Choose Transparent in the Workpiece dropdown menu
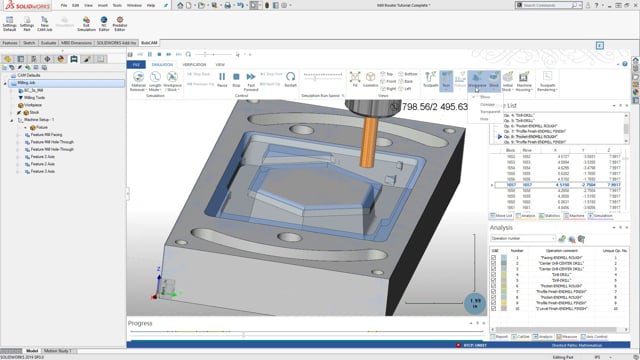This screenshot has height=360, width=640. point(490,111)
